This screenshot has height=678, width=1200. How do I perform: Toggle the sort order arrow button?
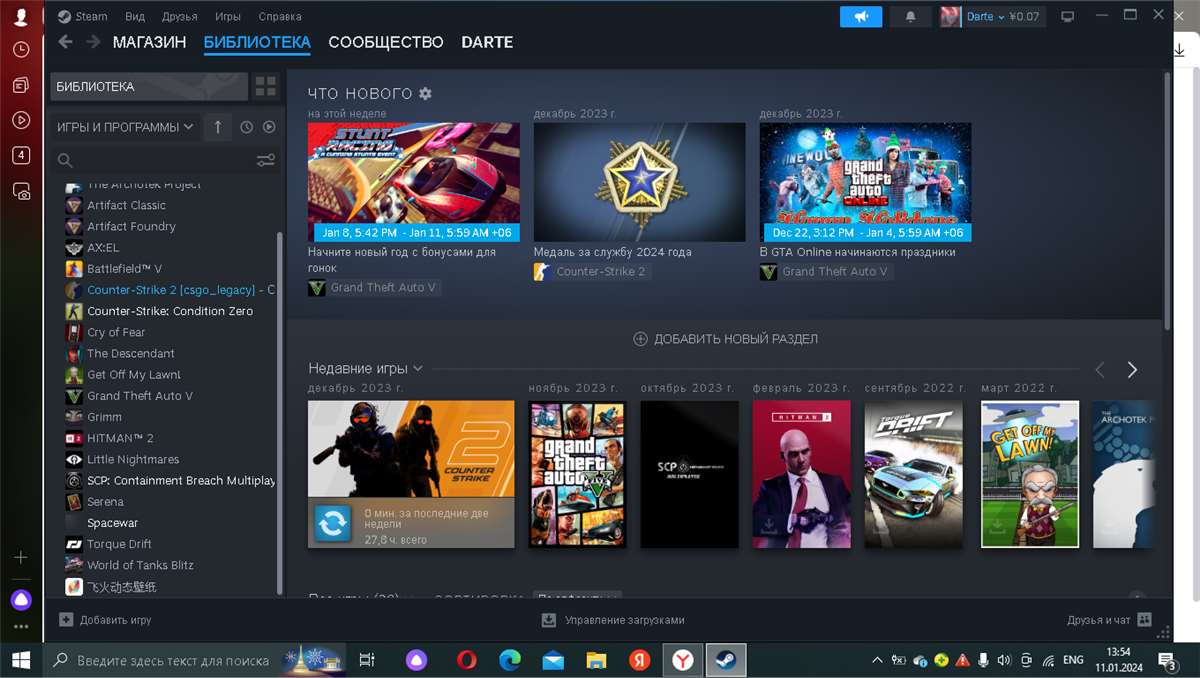pyautogui.click(x=218, y=127)
